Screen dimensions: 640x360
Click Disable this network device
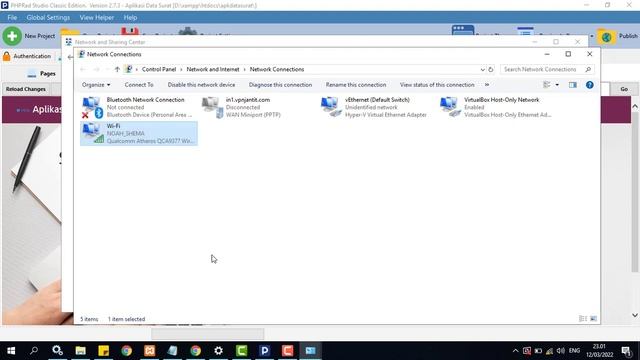click(x=201, y=85)
